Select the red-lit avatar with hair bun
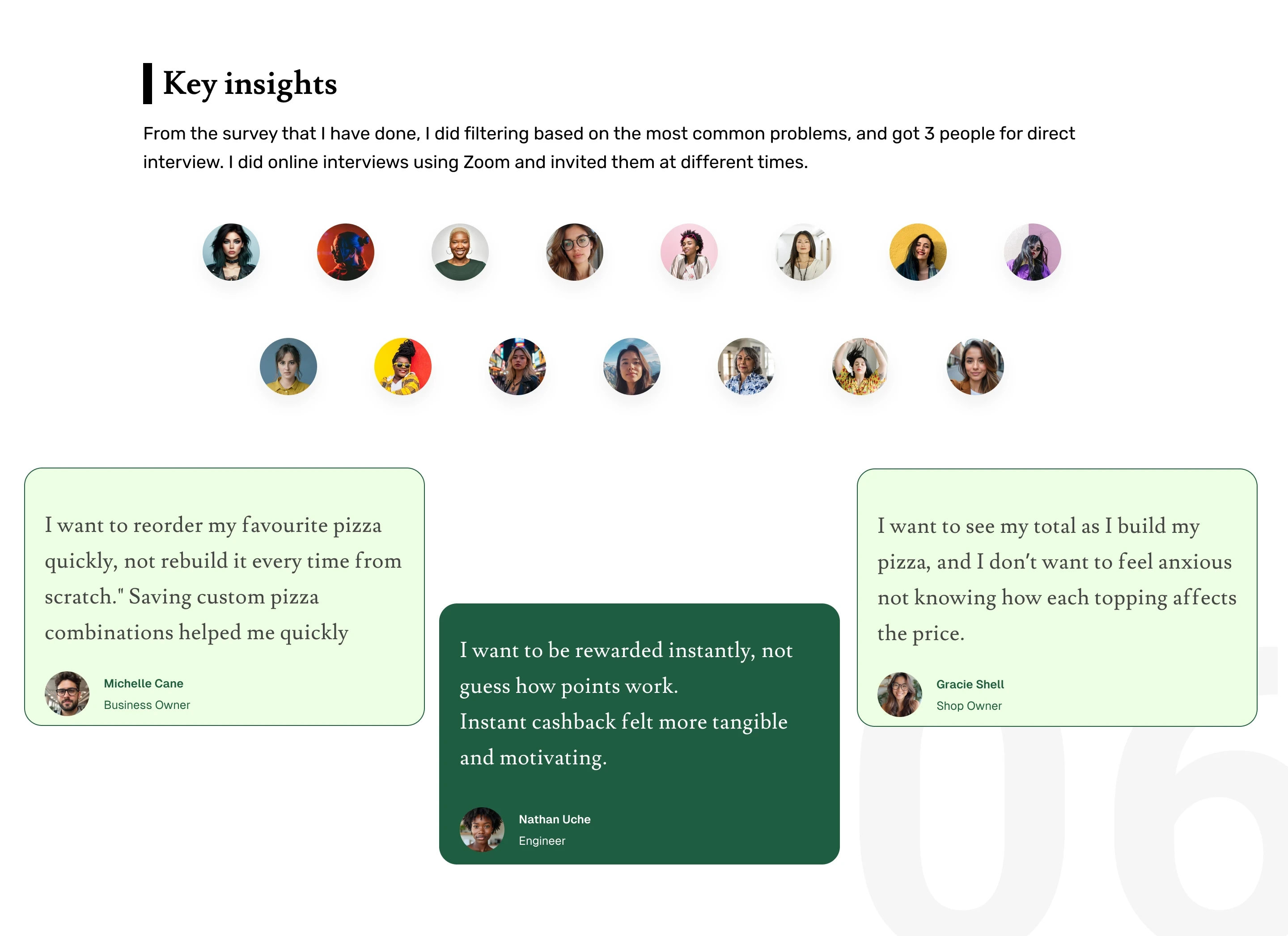This screenshot has width=1288, height=936. pyautogui.click(x=345, y=252)
